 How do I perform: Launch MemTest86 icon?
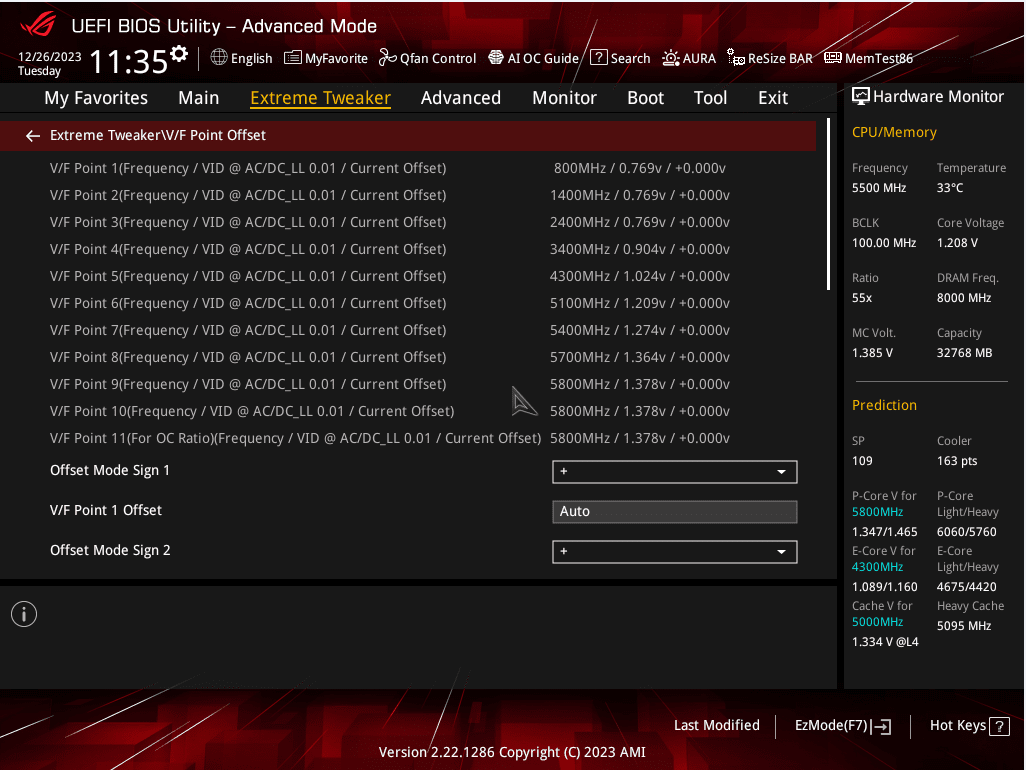pos(832,58)
